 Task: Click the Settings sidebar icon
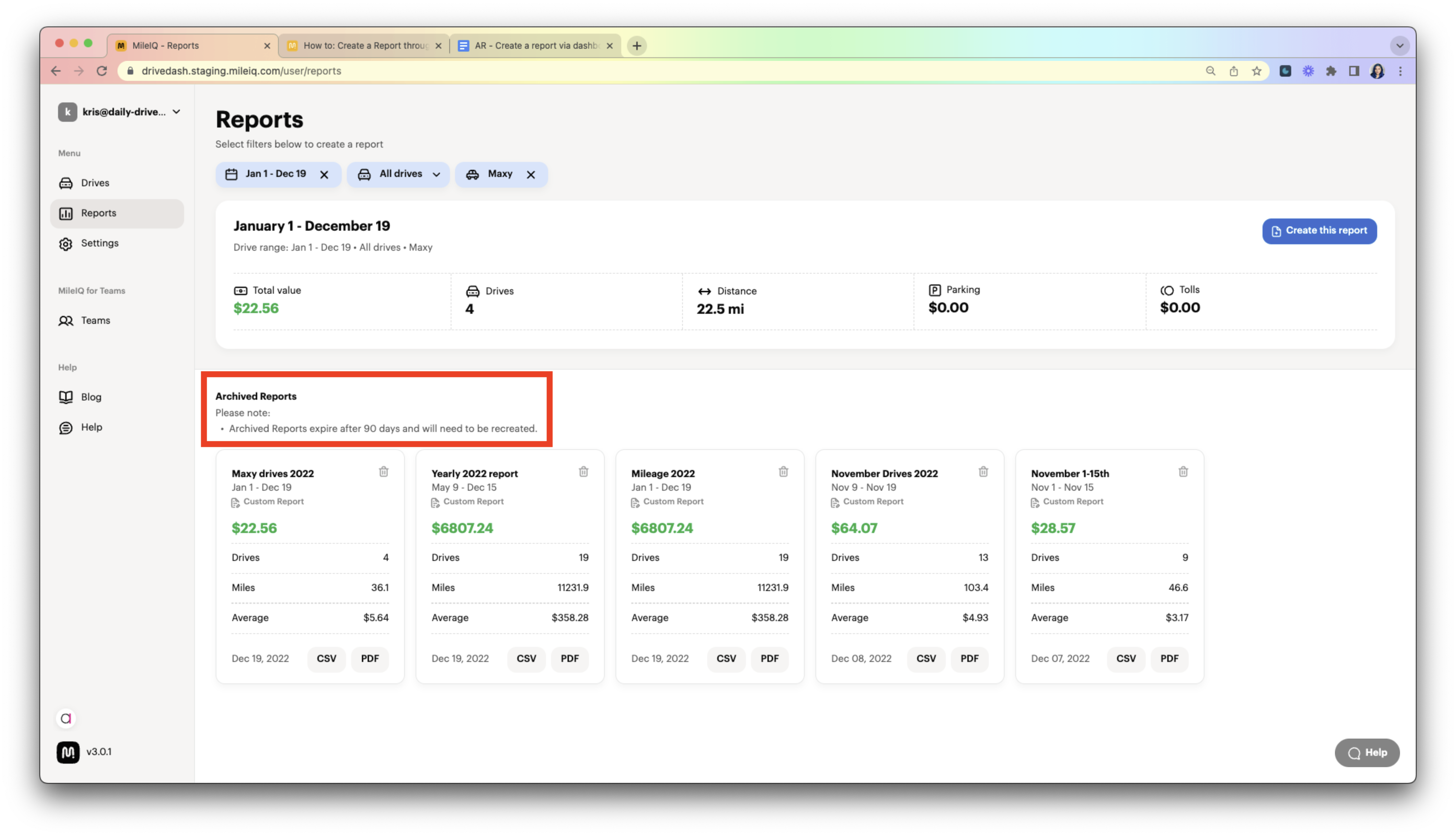(67, 243)
